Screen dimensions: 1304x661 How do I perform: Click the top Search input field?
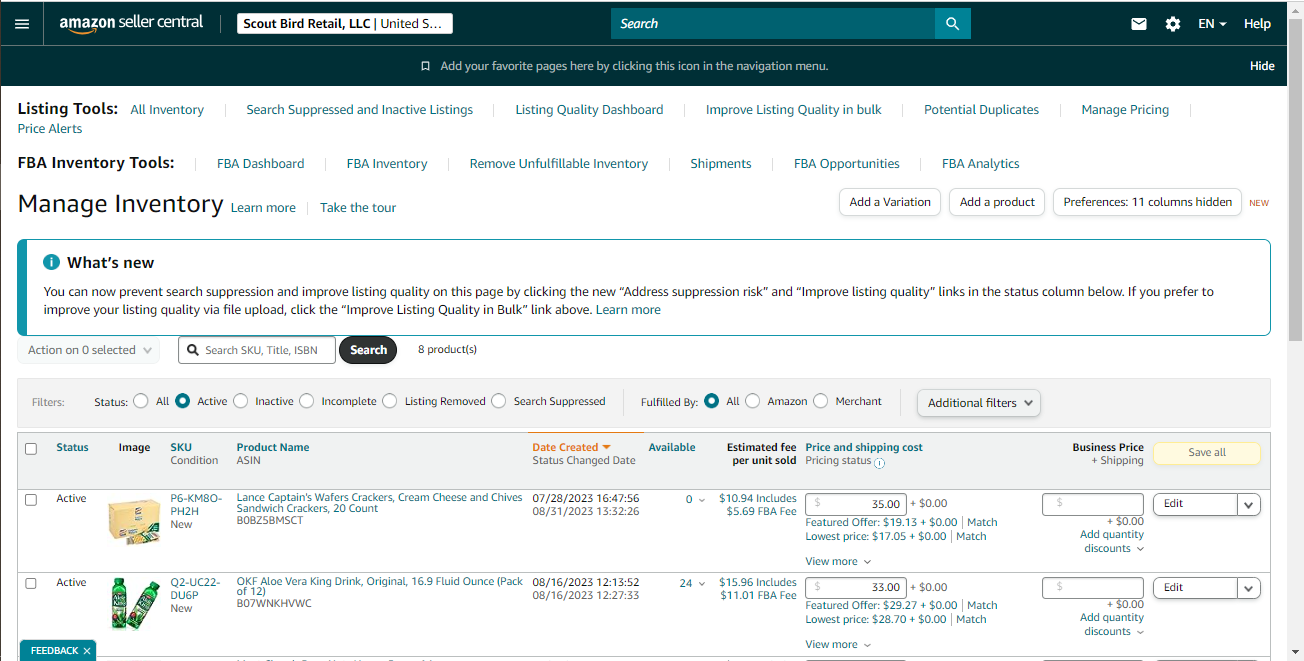(773, 23)
